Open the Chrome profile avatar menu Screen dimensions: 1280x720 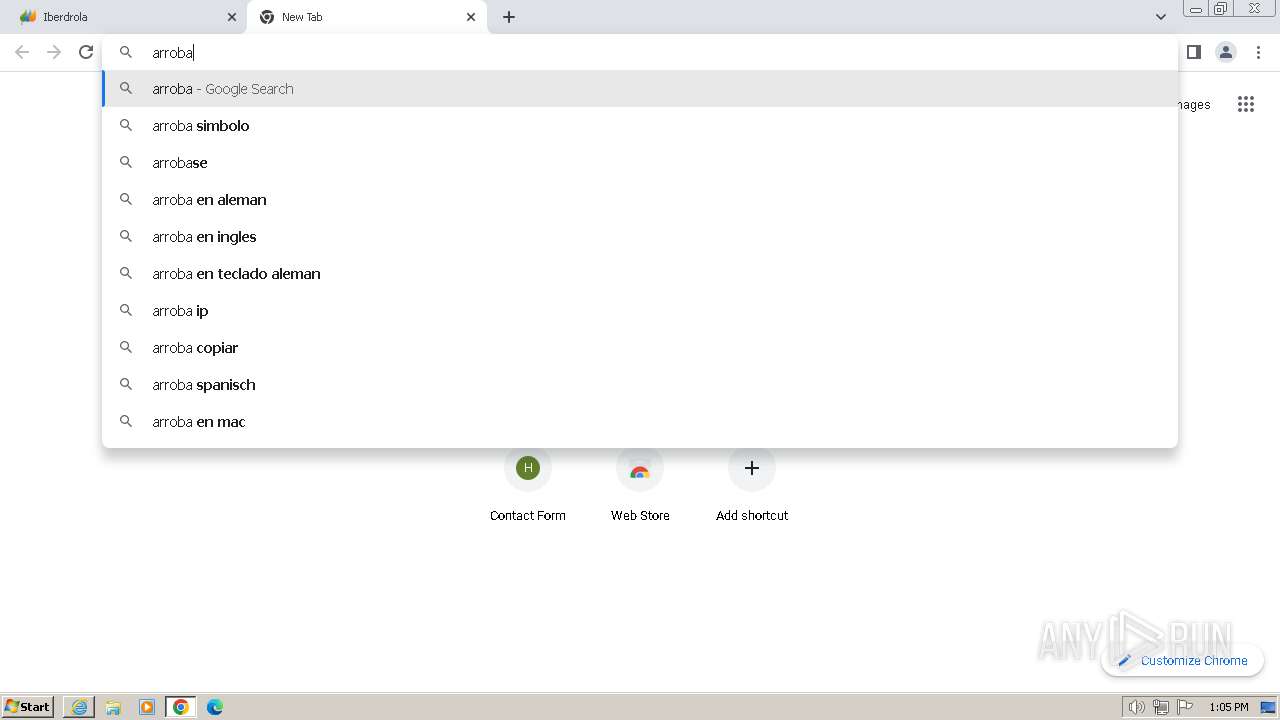pos(1226,52)
